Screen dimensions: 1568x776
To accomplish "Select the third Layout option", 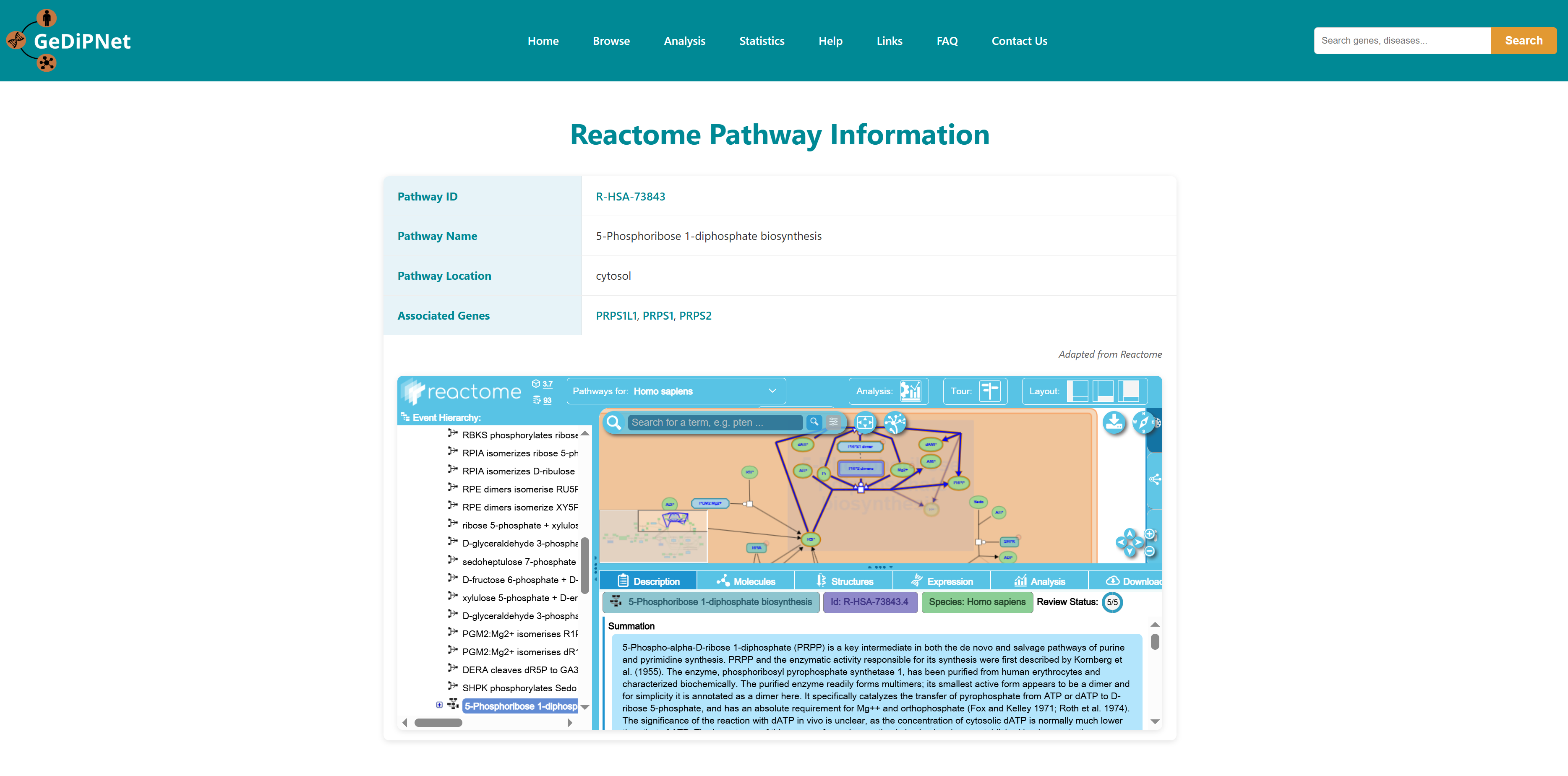I will pos(1129,391).
